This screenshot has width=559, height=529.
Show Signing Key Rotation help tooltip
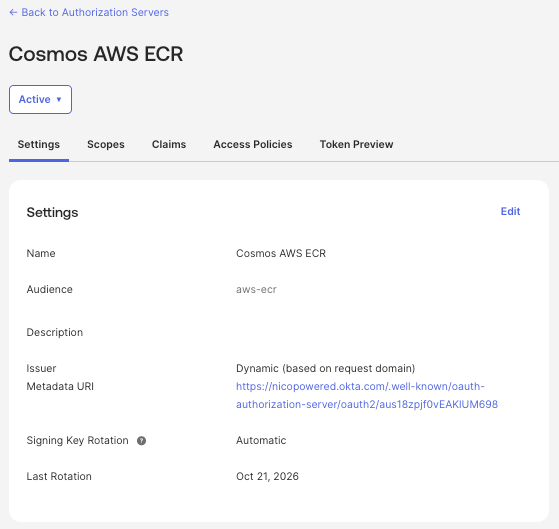(x=142, y=441)
